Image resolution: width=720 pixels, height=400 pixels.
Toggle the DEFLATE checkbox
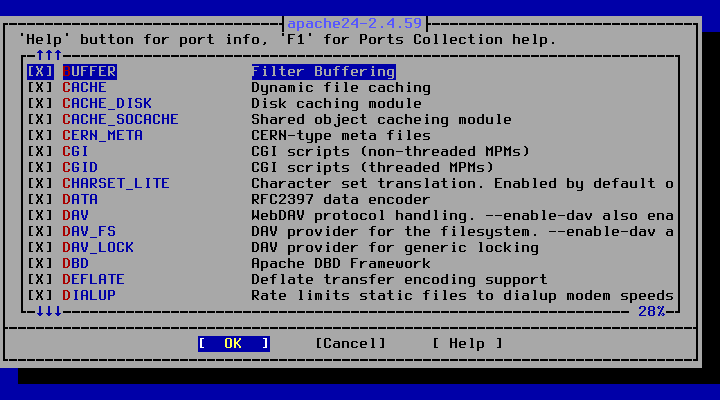pyautogui.click(x=40, y=280)
